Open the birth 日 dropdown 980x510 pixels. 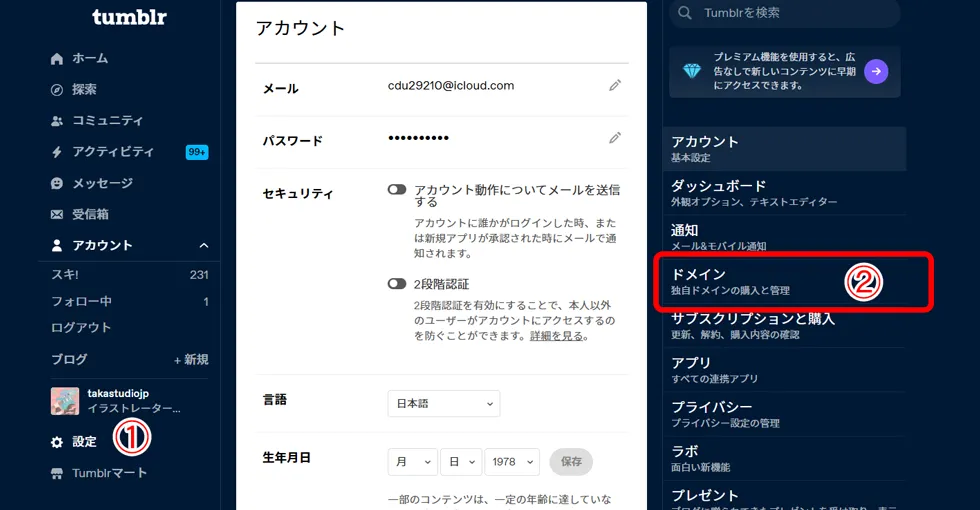tap(461, 462)
